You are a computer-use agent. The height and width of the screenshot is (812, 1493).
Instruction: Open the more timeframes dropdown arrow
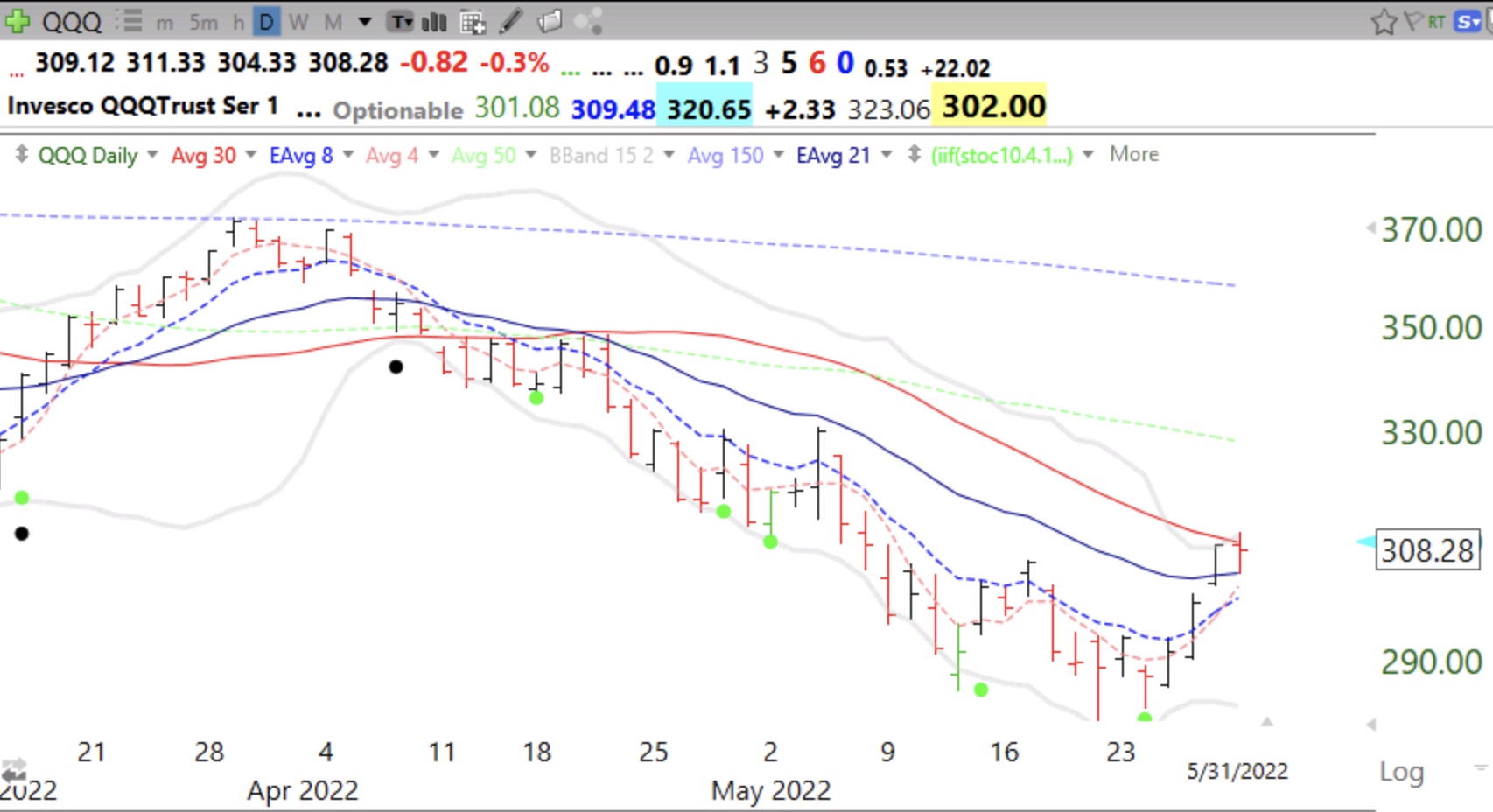coord(365,22)
